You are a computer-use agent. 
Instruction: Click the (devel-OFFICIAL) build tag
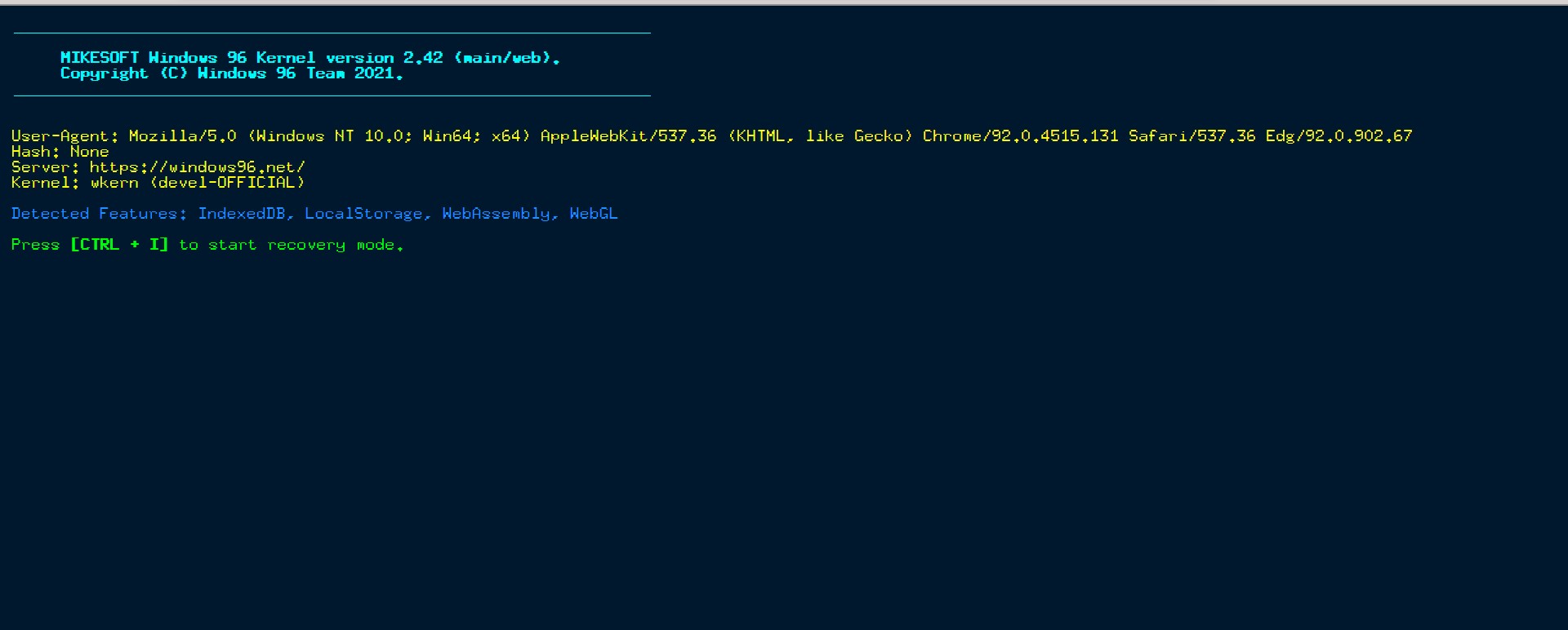pos(227,183)
